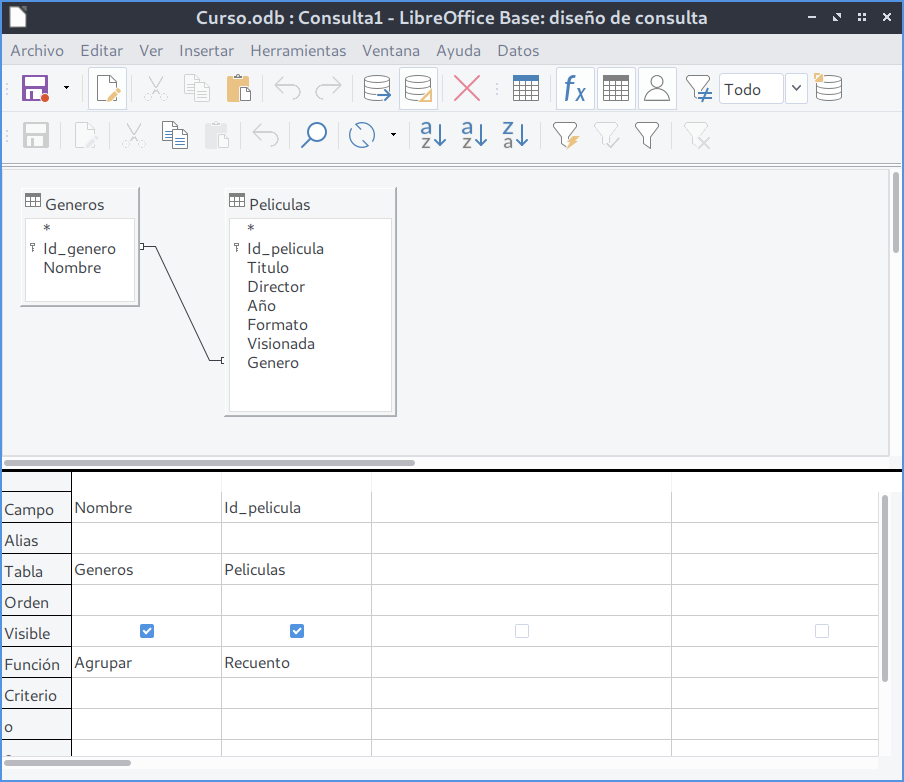Click the Generos Tabla cell
904x782 pixels.
tap(146, 569)
